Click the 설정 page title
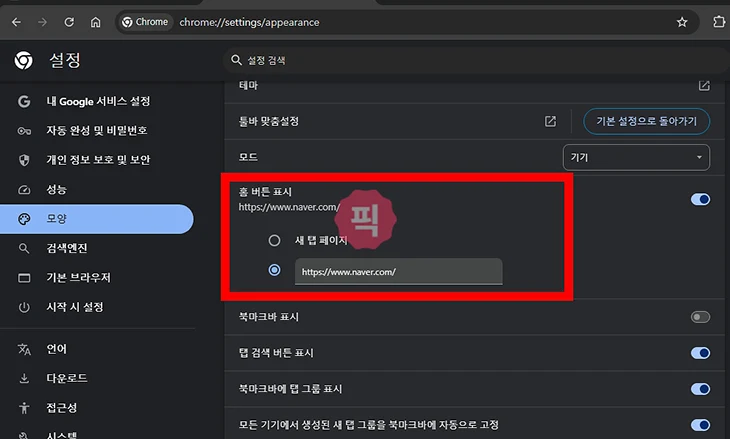Image resolution: width=730 pixels, height=439 pixels. [65, 60]
